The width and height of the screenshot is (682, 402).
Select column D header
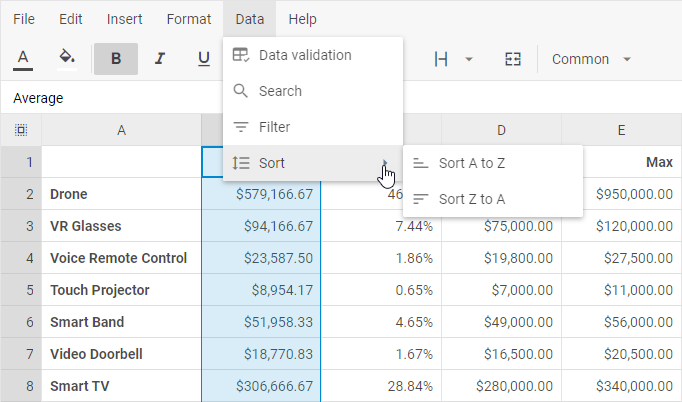[501, 130]
